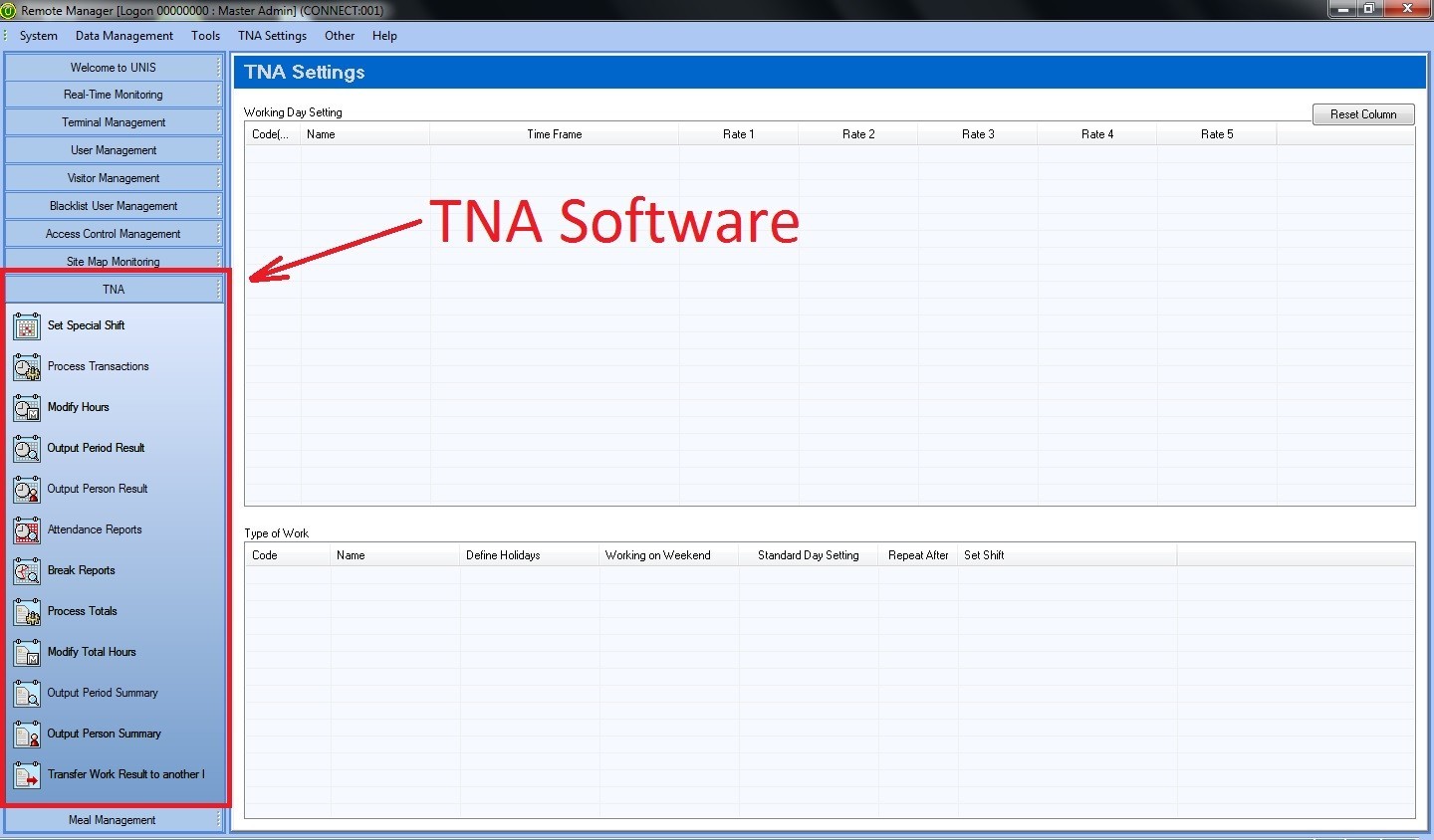The image size is (1434, 840).
Task: Expand the Meal Management section
Action: pyautogui.click(x=113, y=820)
